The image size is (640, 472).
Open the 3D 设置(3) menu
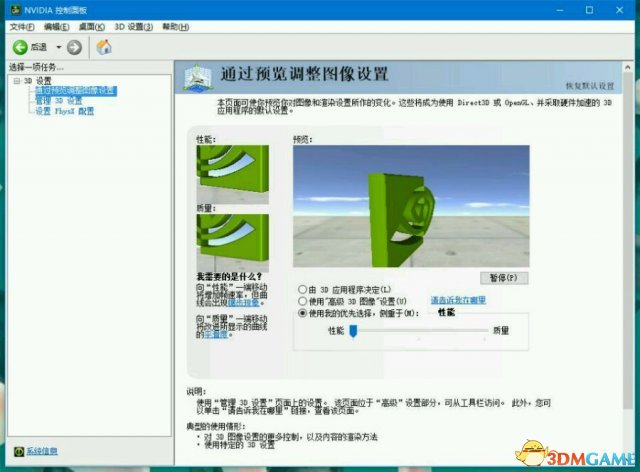pyautogui.click(x=133, y=27)
